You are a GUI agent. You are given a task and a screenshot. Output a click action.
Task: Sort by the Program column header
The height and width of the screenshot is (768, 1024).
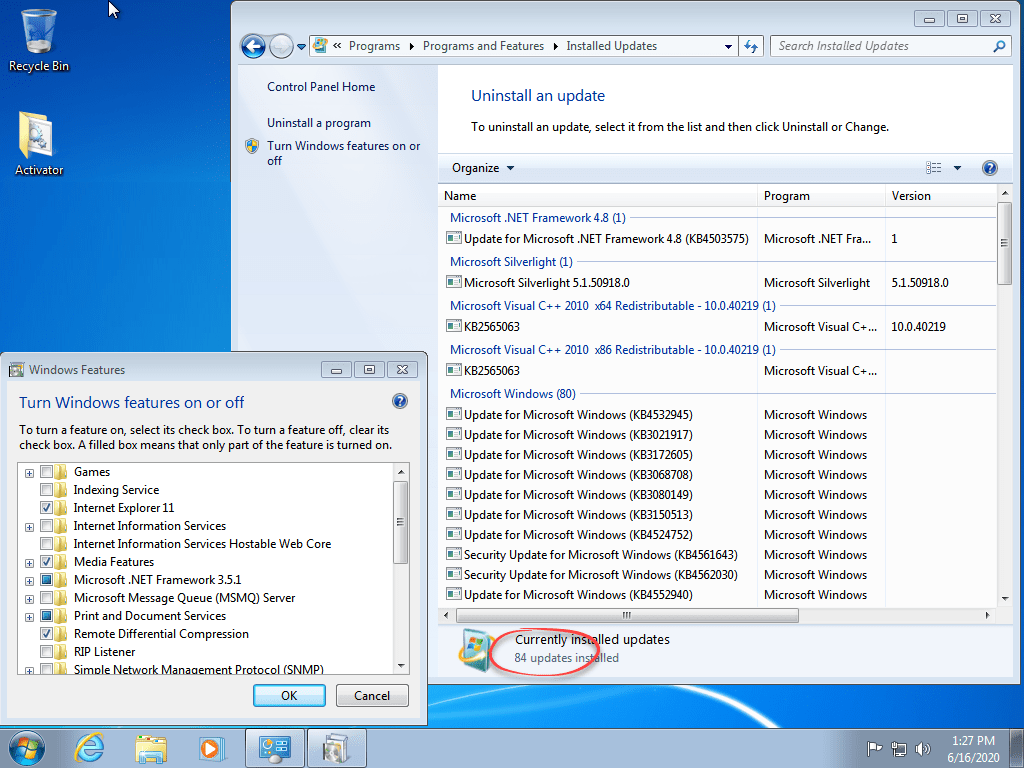point(821,196)
